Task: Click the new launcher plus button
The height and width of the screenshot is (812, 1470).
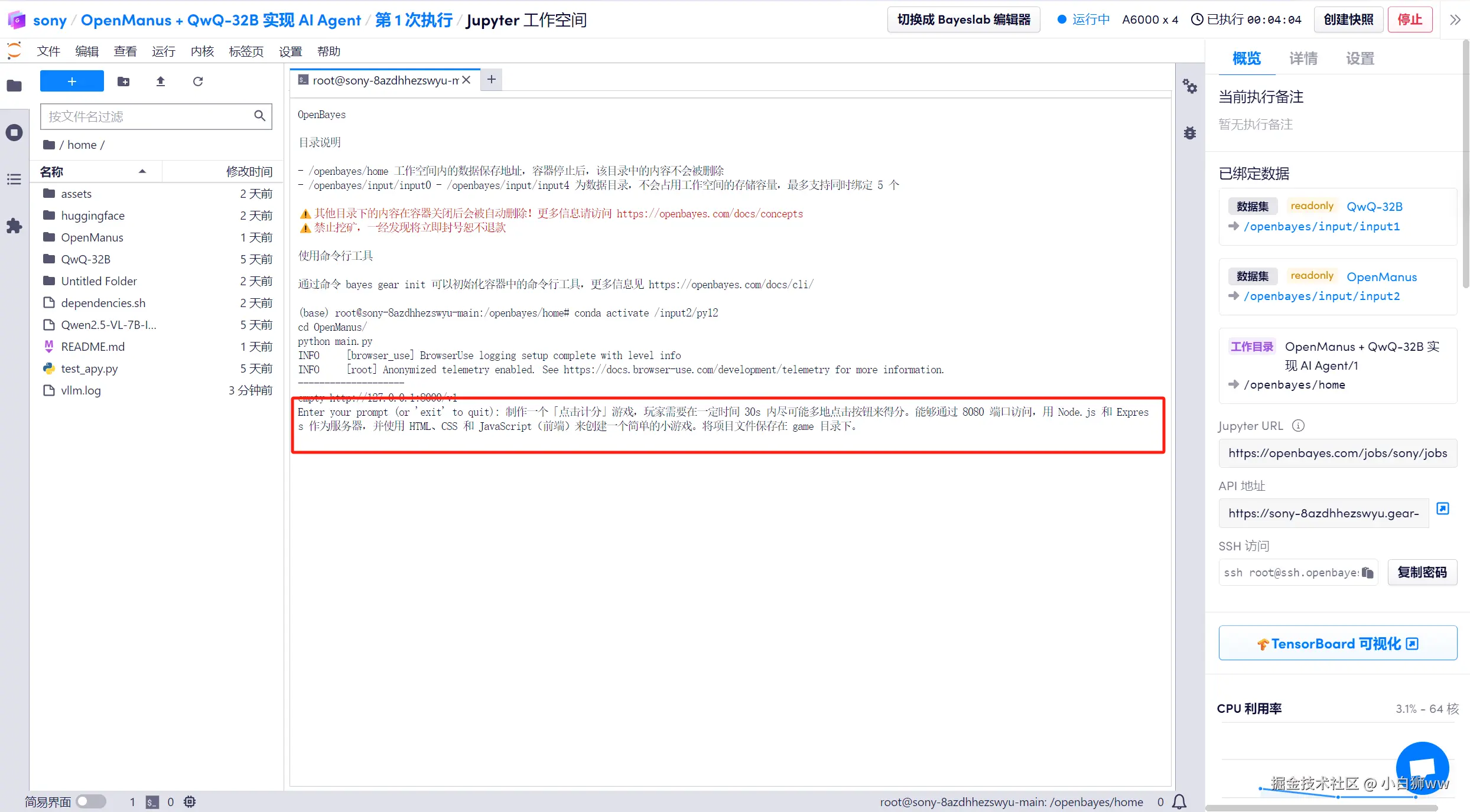Action: [71, 81]
